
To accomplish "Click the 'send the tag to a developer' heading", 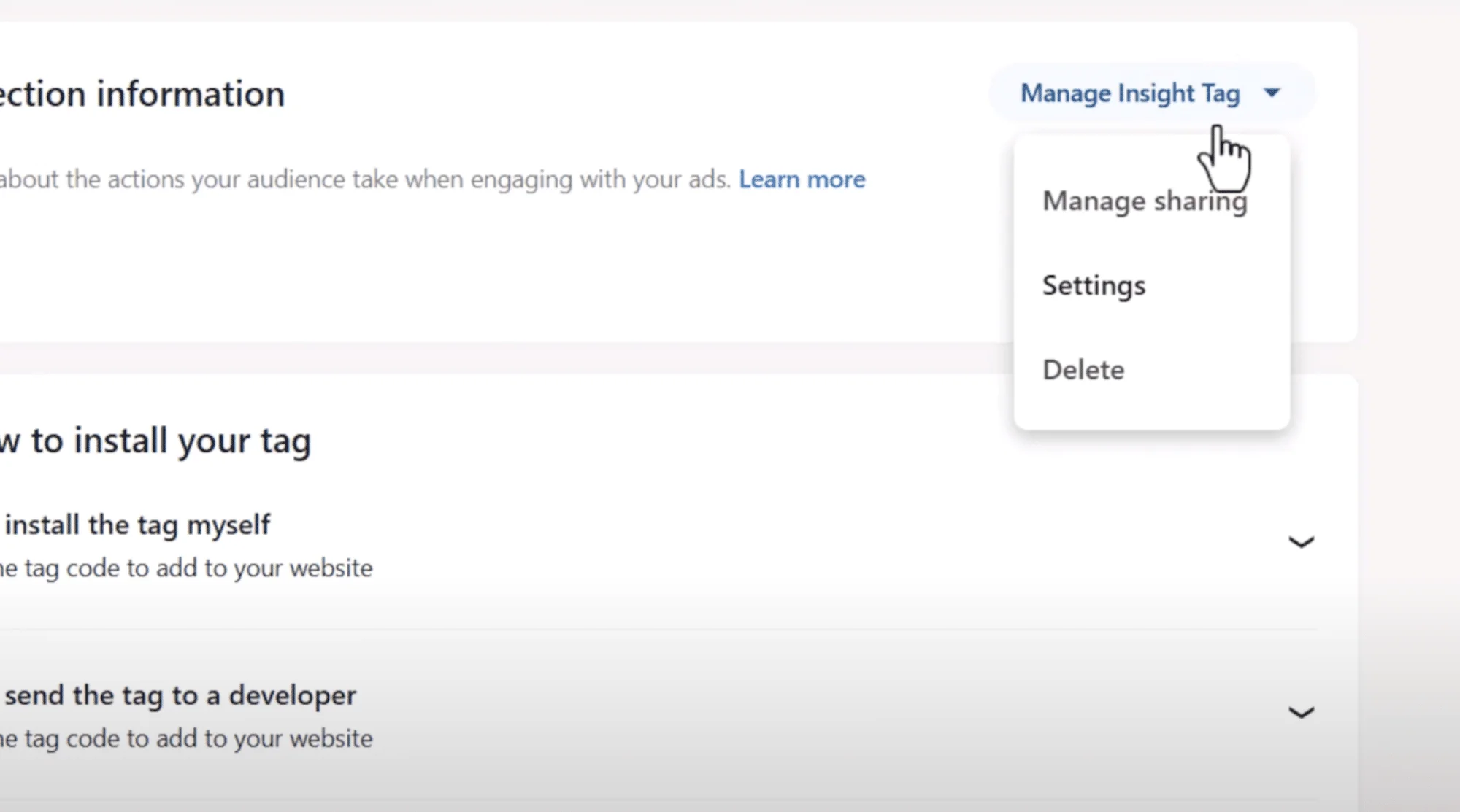I will coord(179,695).
